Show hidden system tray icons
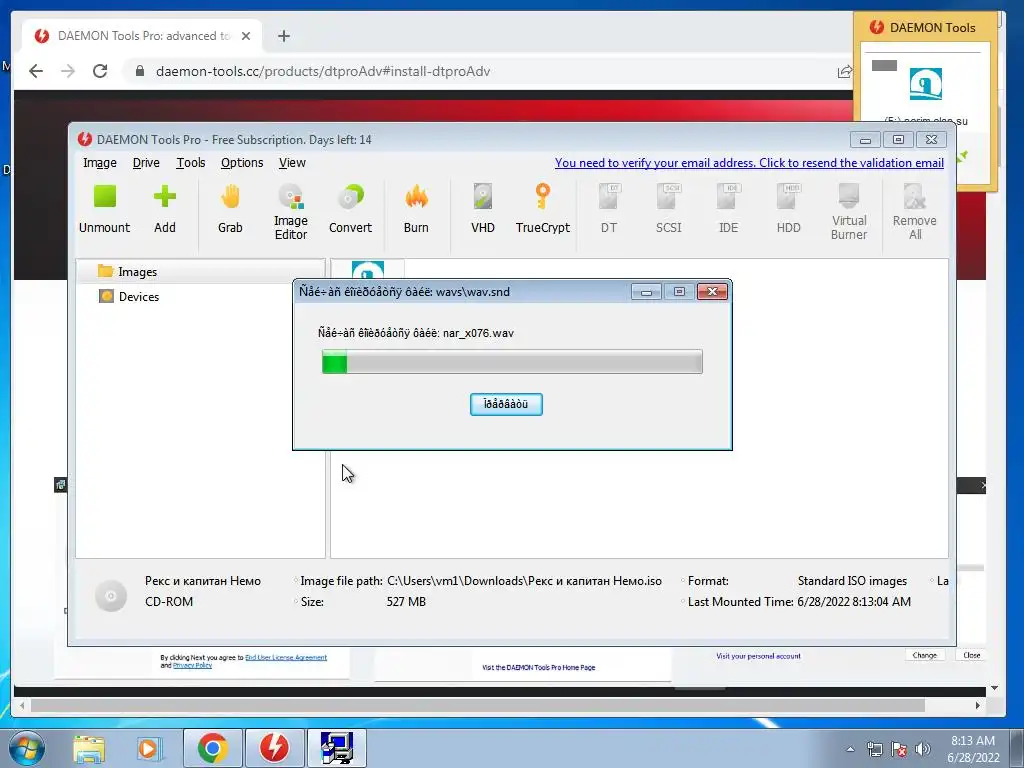The image size is (1024, 768). (x=850, y=749)
